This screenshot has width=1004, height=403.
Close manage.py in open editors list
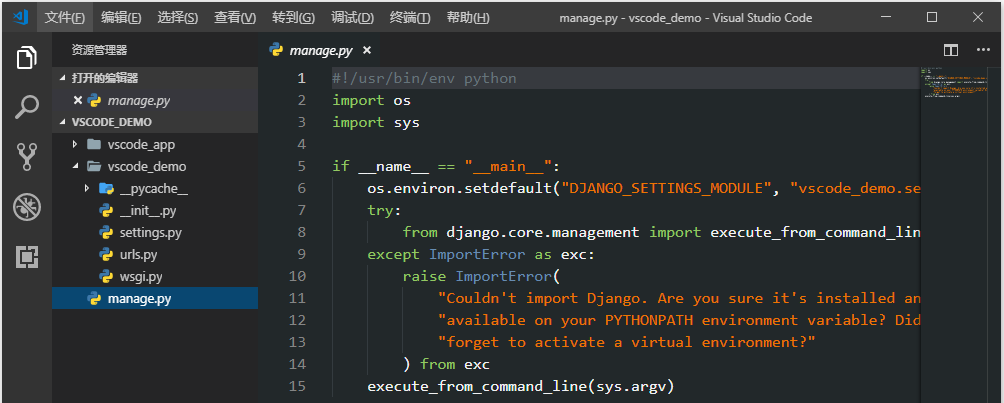[x=78, y=100]
